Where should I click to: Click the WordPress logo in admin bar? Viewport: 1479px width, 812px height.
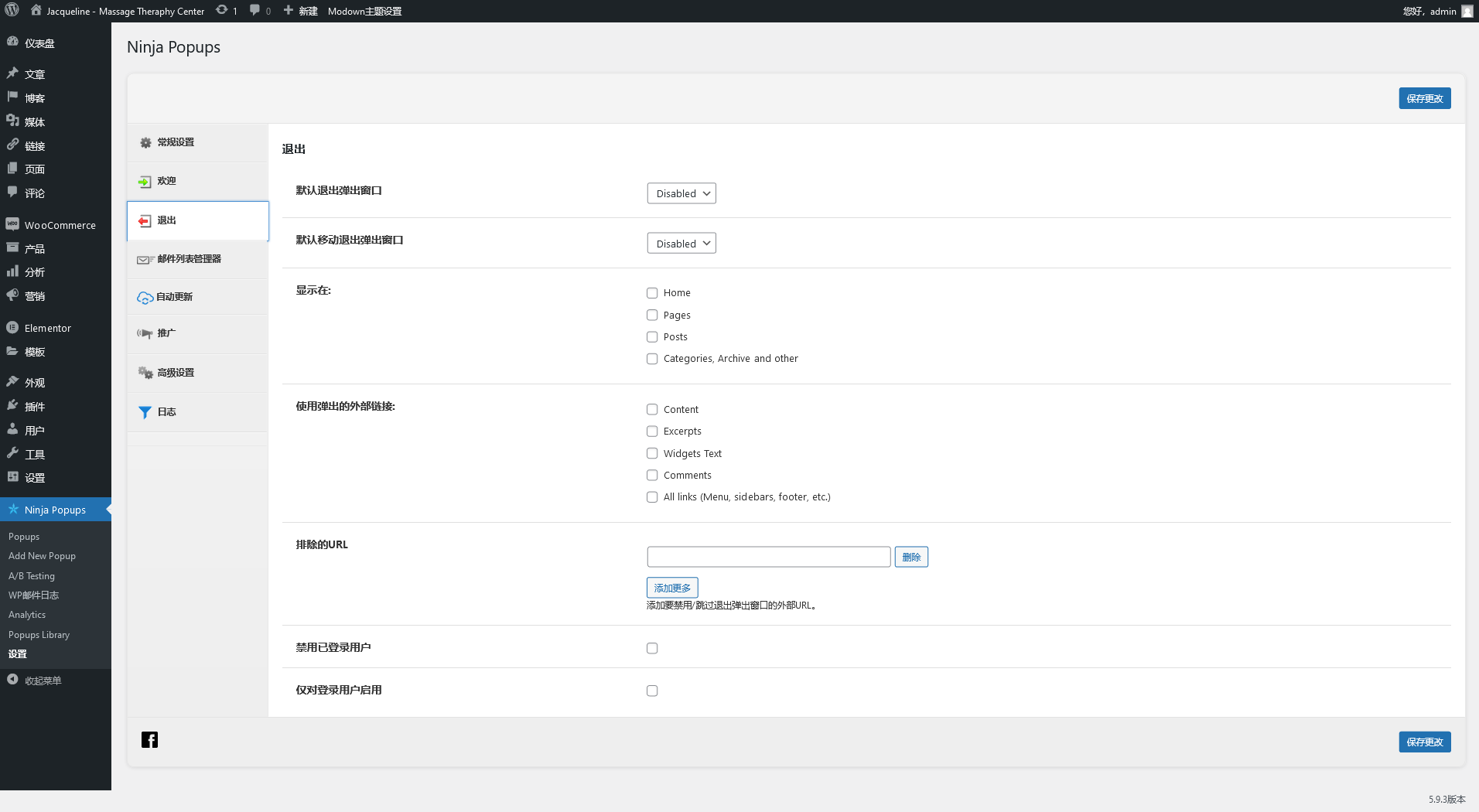point(12,11)
